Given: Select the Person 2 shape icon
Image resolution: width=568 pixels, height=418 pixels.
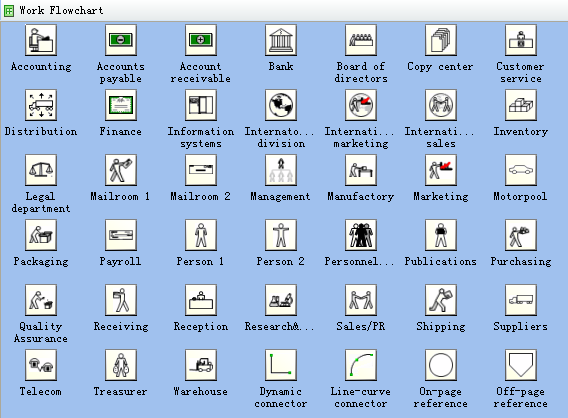Looking at the screenshot, I should [281, 235].
